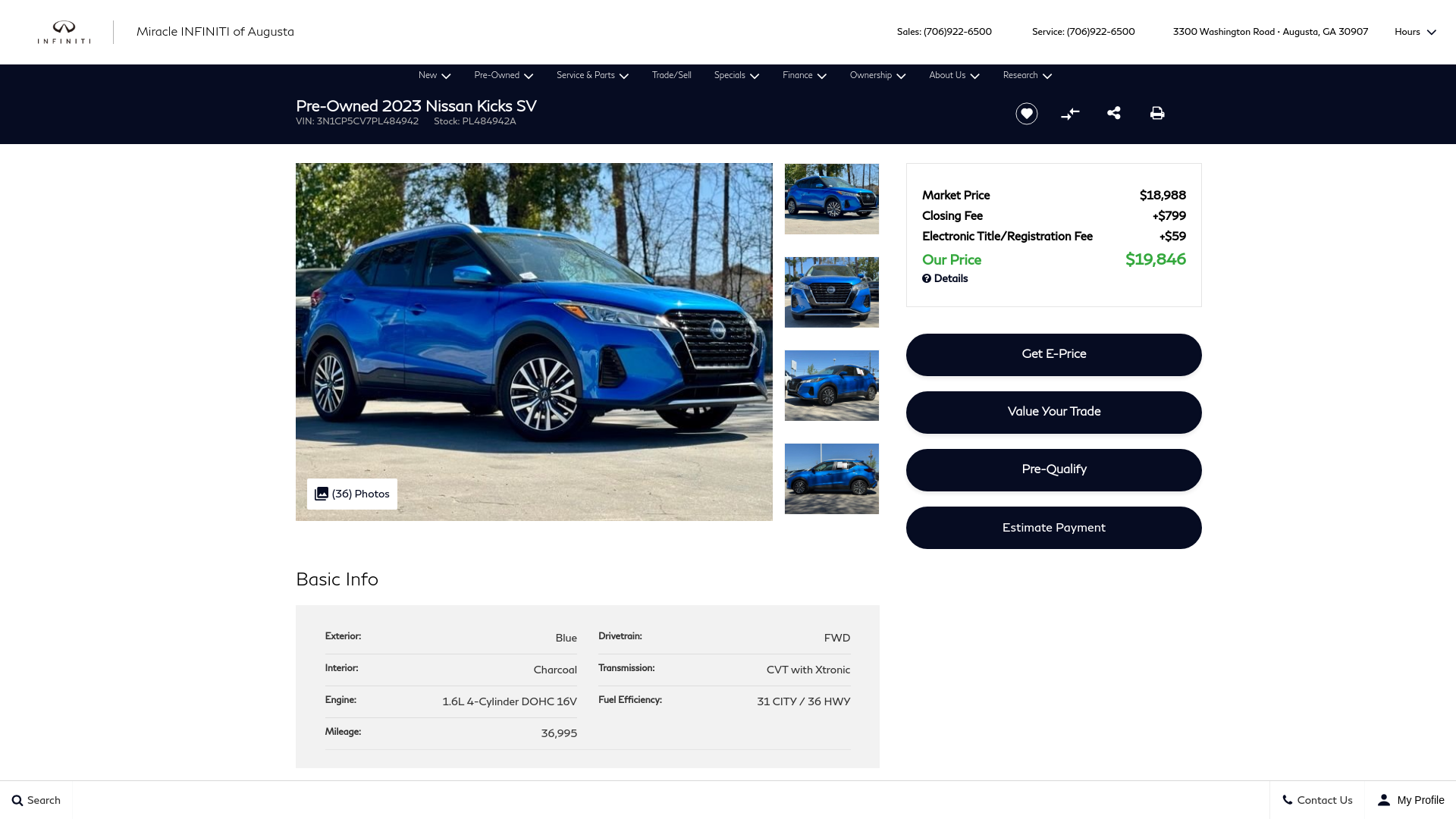Select the front grille view thumbnail
1456x819 pixels.
click(832, 292)
